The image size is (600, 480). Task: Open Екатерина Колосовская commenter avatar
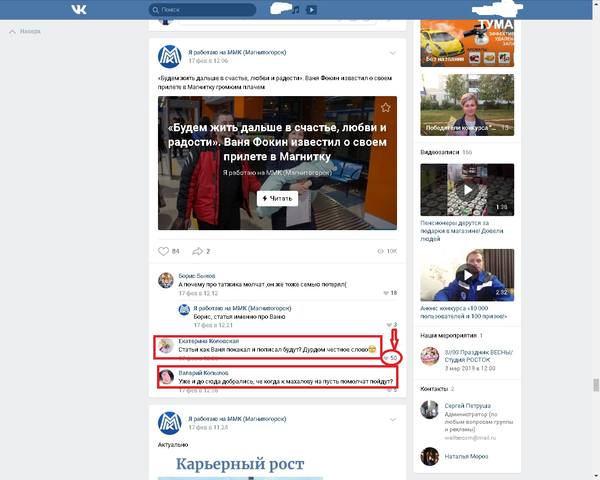166,346
